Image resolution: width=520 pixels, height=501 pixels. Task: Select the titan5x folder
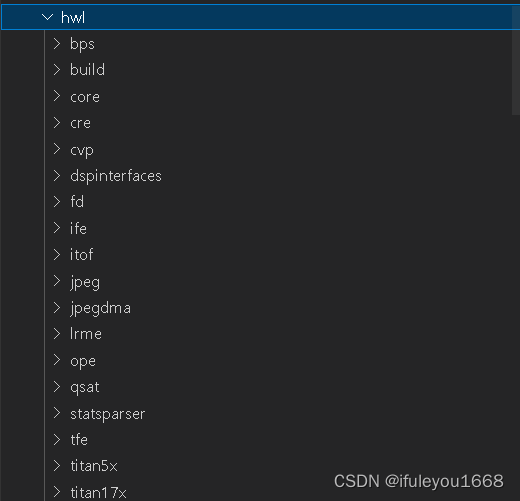tap(94, 466)
